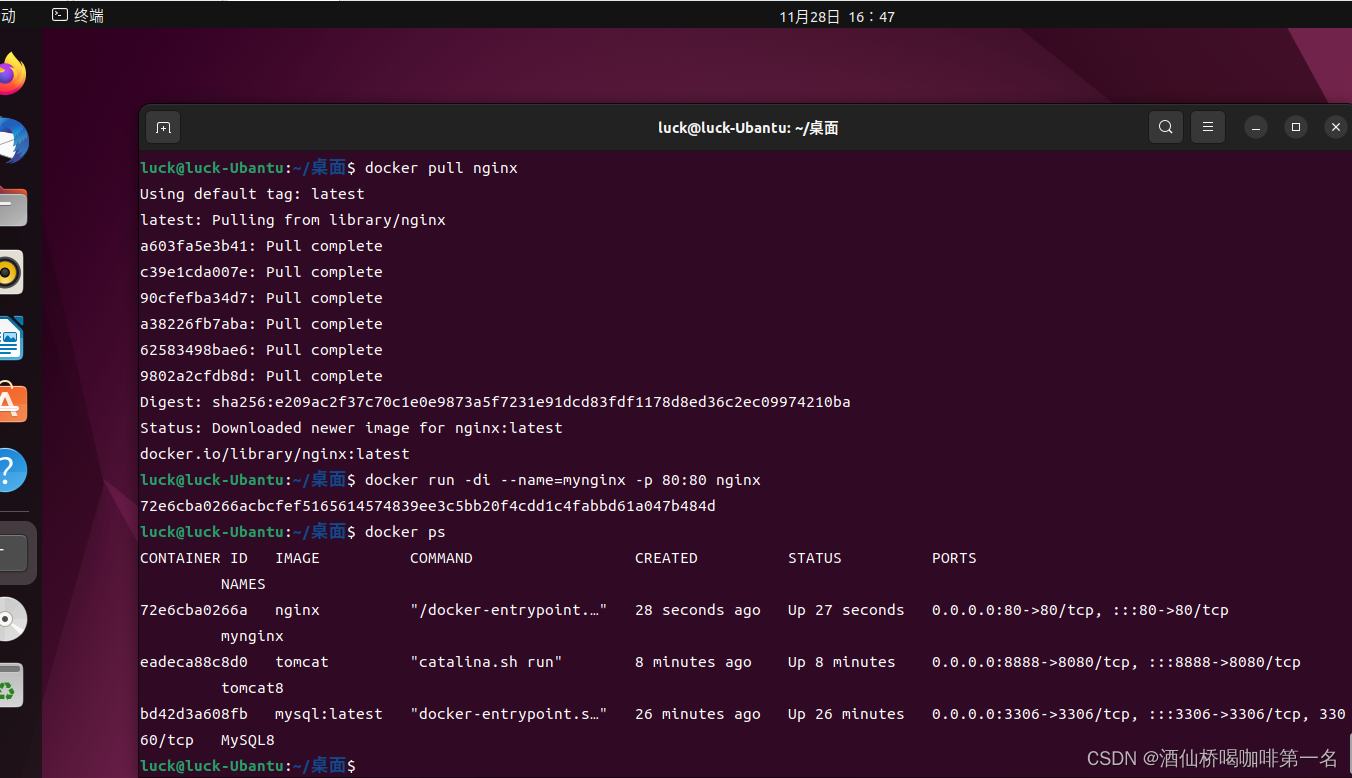
Task: Click the docker pull nginx command line
Action: click(441, 168)
